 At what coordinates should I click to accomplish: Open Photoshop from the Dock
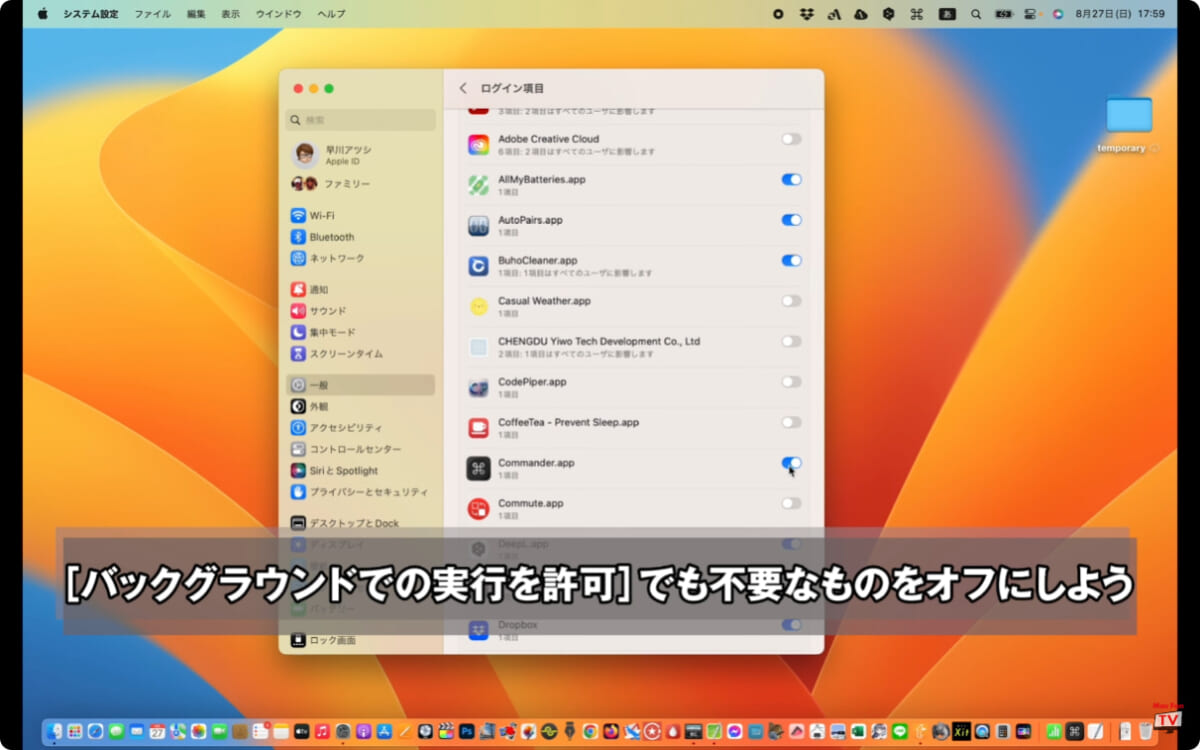(466, 731)
